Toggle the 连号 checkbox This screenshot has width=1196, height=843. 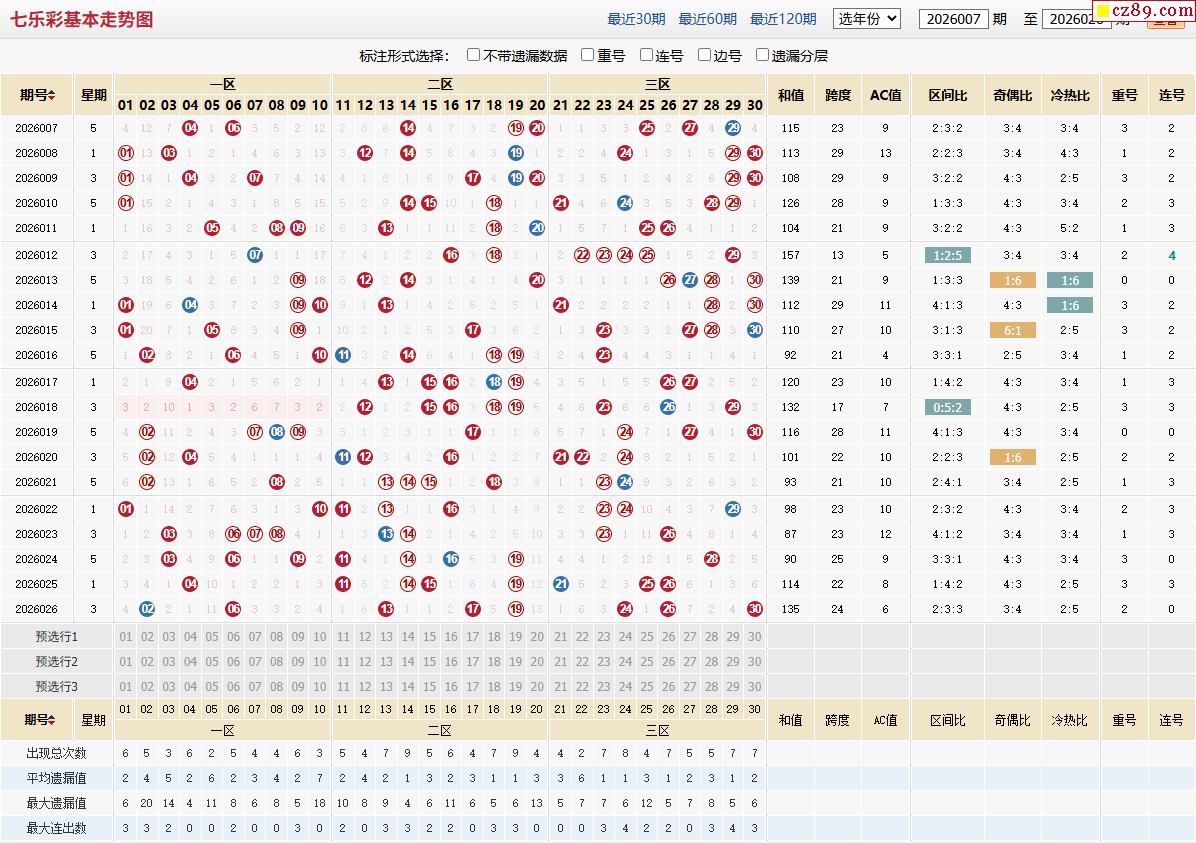tap(646, 55)
